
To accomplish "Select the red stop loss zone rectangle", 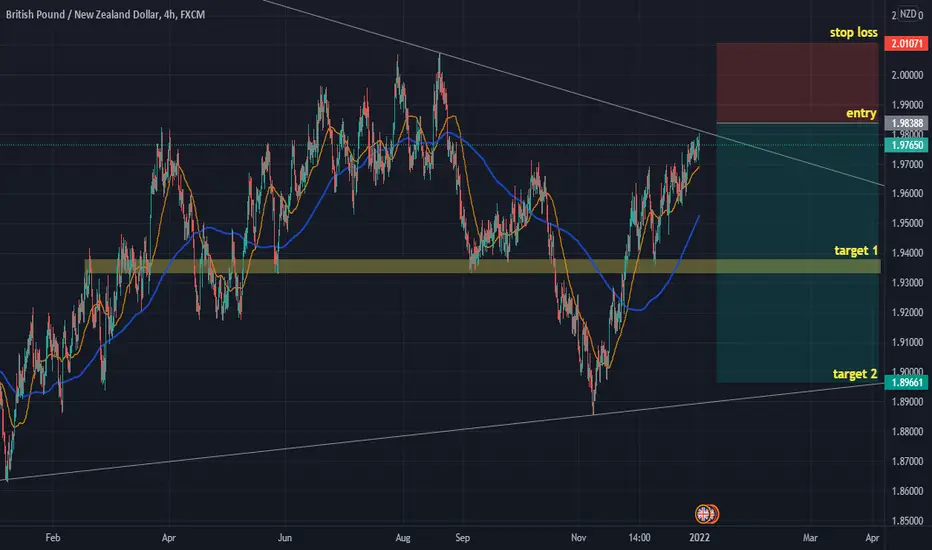I will pyautogui.click(x=797, y=83).
